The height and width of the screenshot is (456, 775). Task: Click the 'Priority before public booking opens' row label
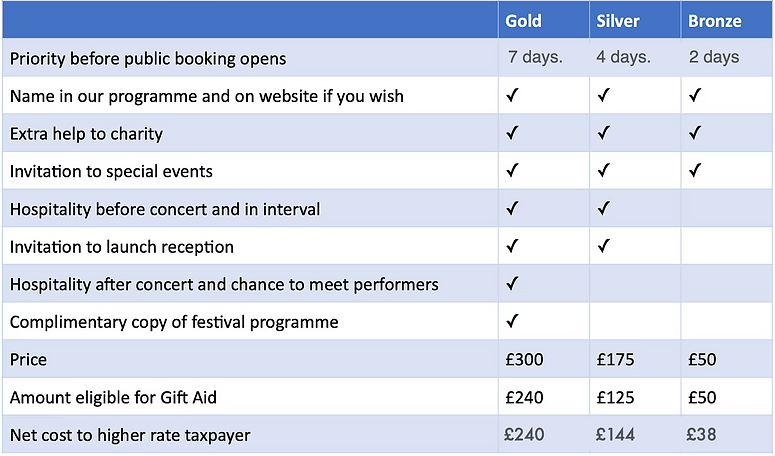pyautogui.click(x=148, y=58)
